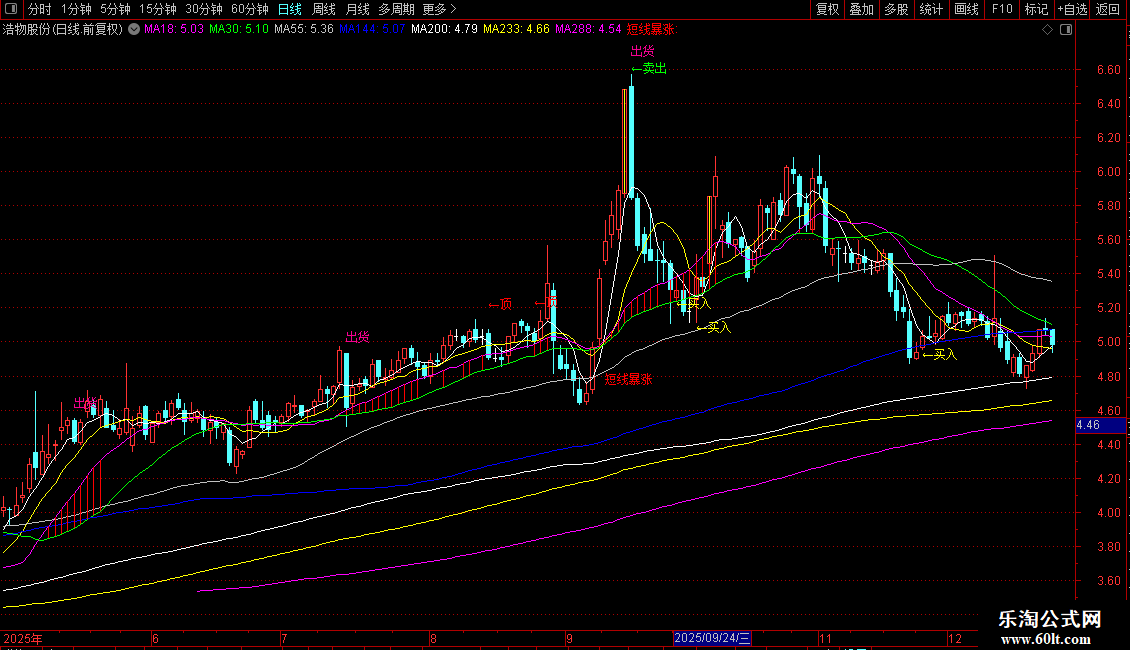Open the 多股 multi-stock view
1130x650 pixels.
click(x=897, y=9)
